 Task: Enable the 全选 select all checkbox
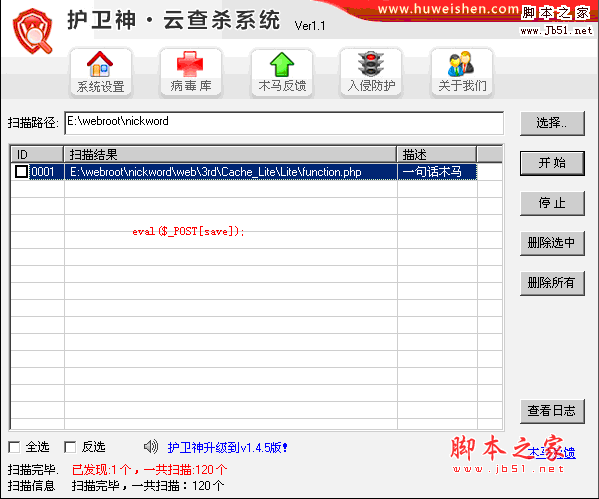14,447
